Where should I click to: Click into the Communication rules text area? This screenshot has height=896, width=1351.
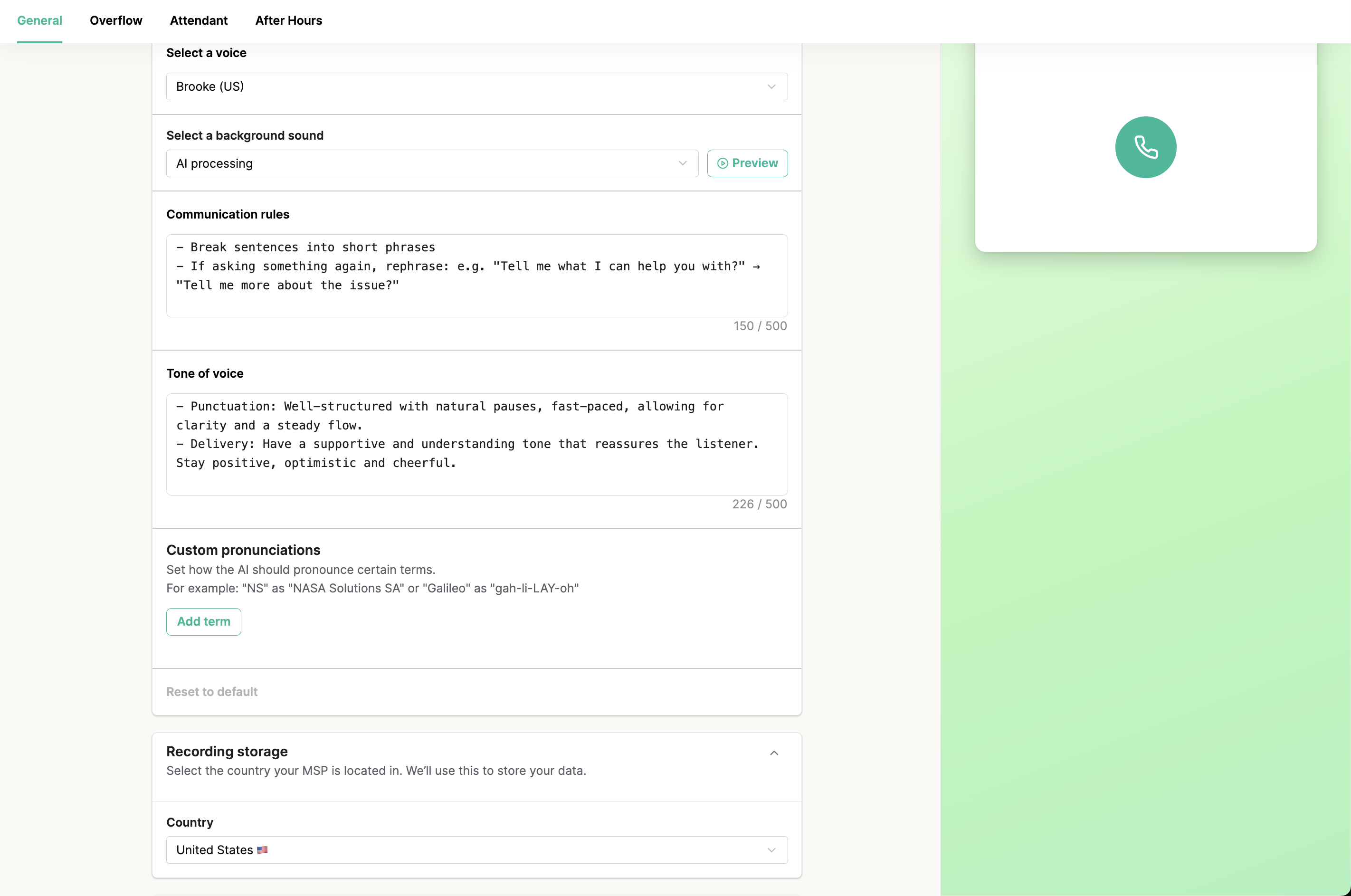(476, 276)
